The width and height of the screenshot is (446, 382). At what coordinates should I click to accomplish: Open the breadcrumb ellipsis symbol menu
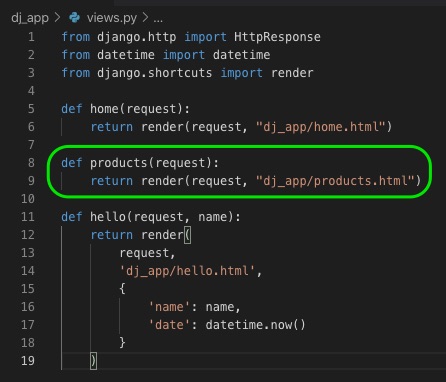click(158, 18)
